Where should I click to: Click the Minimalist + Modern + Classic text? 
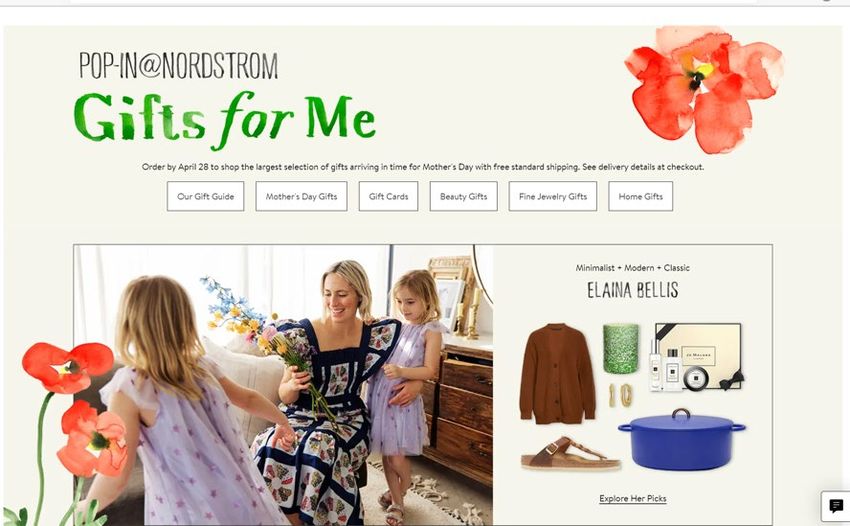click(633, 267)
